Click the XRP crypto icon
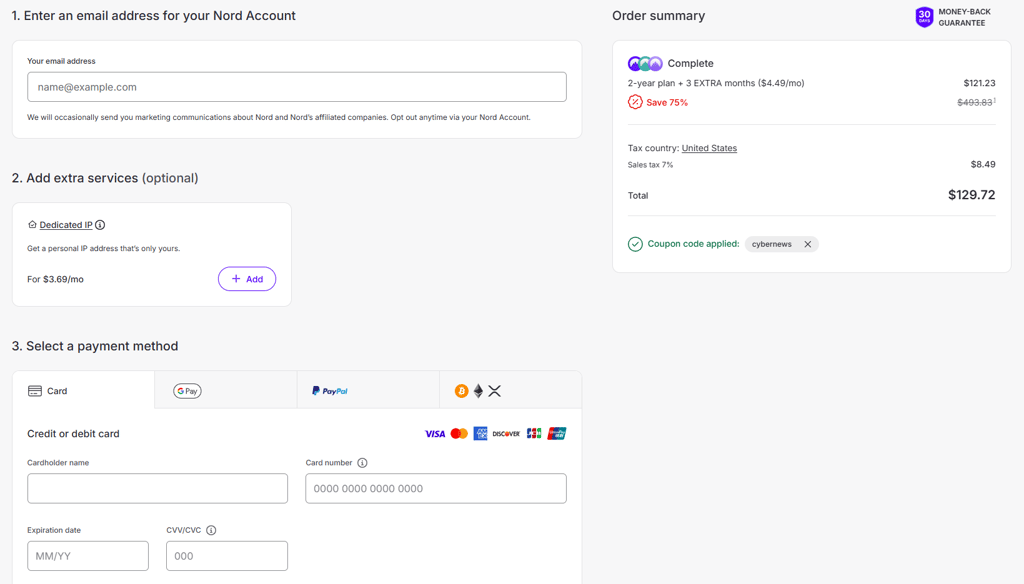This screenshot has height=584, width=1024. tap(494, 391)
